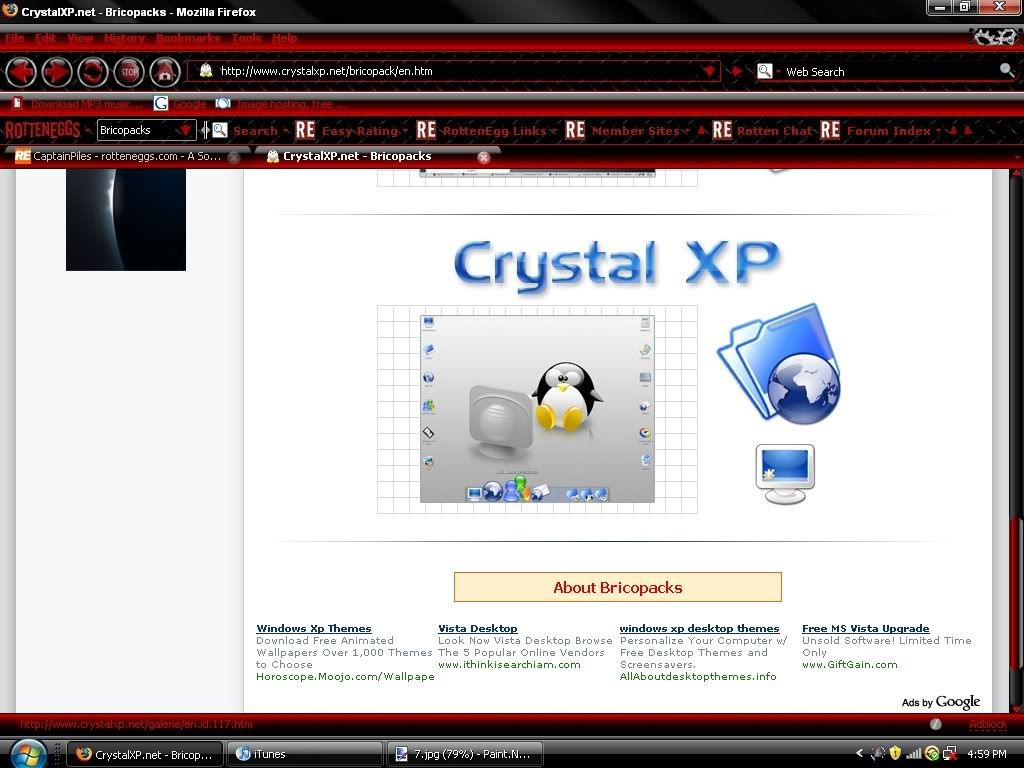Click the Firefox throbber icon at top right

tap(993, 37)
